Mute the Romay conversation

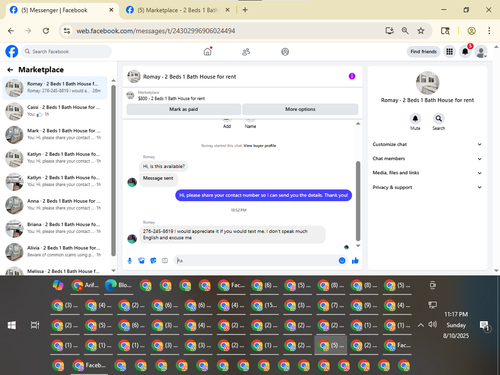415,118
